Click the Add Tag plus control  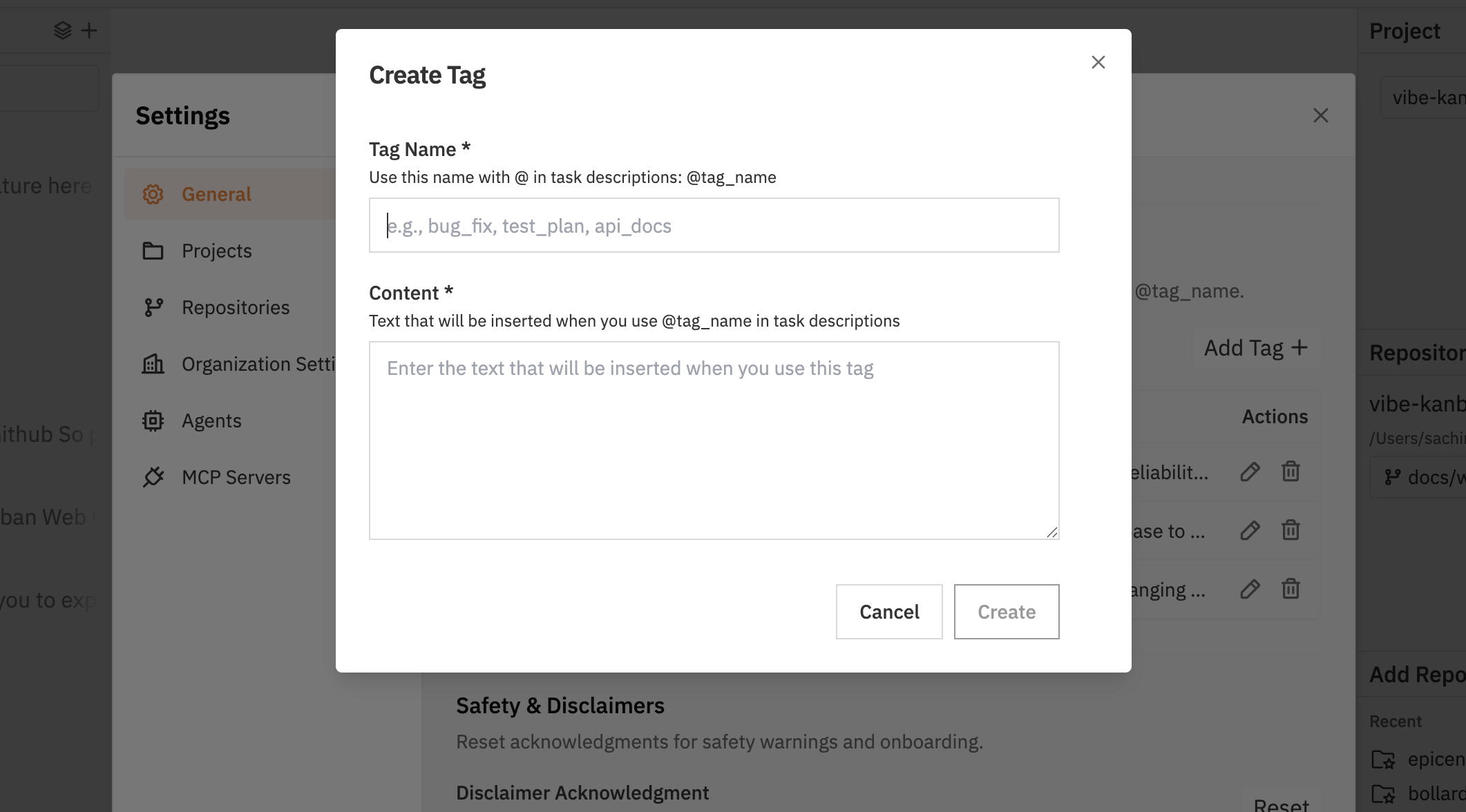[1256, 347]
